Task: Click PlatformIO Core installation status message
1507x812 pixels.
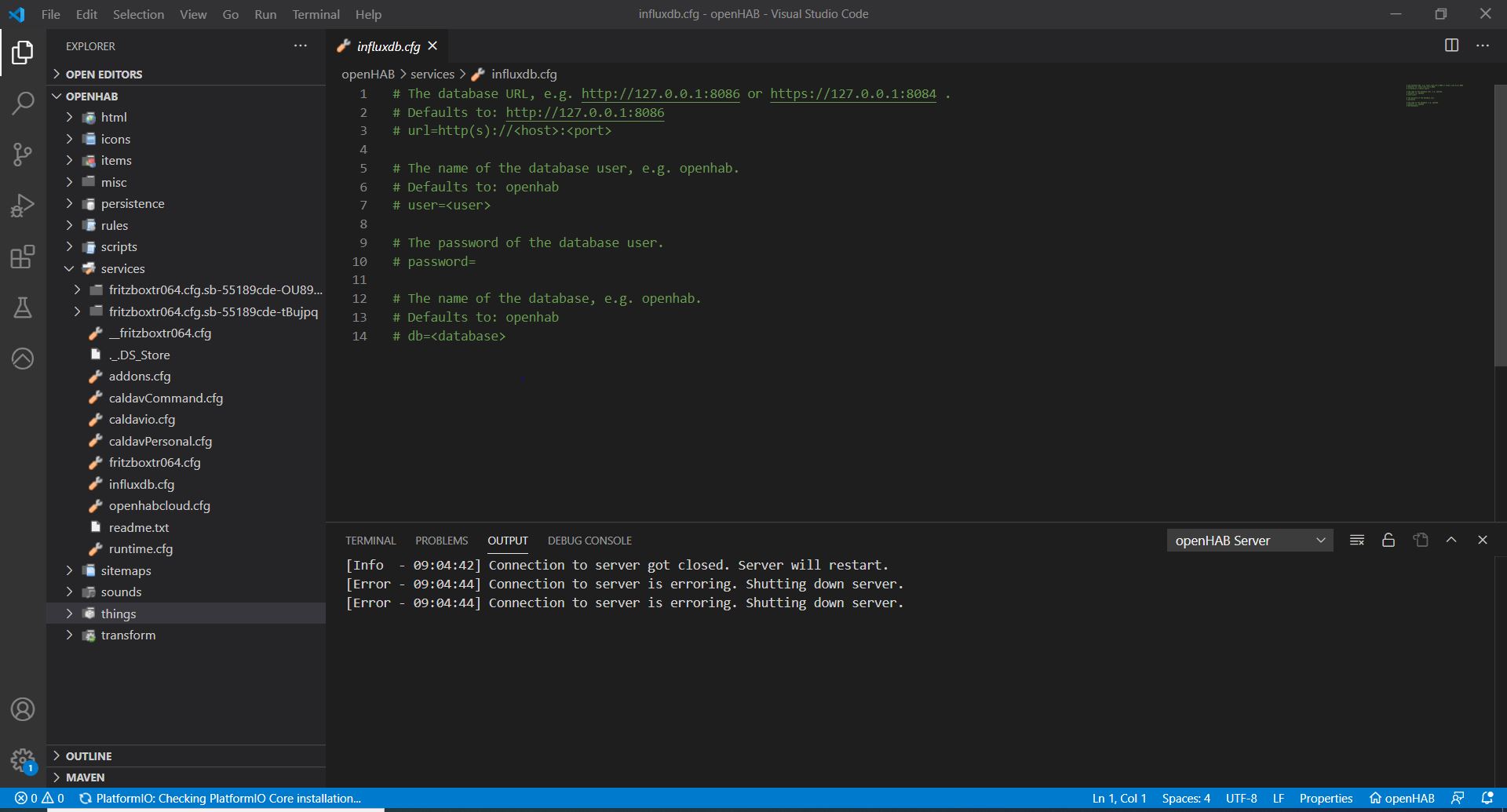Action: [221, 798]
